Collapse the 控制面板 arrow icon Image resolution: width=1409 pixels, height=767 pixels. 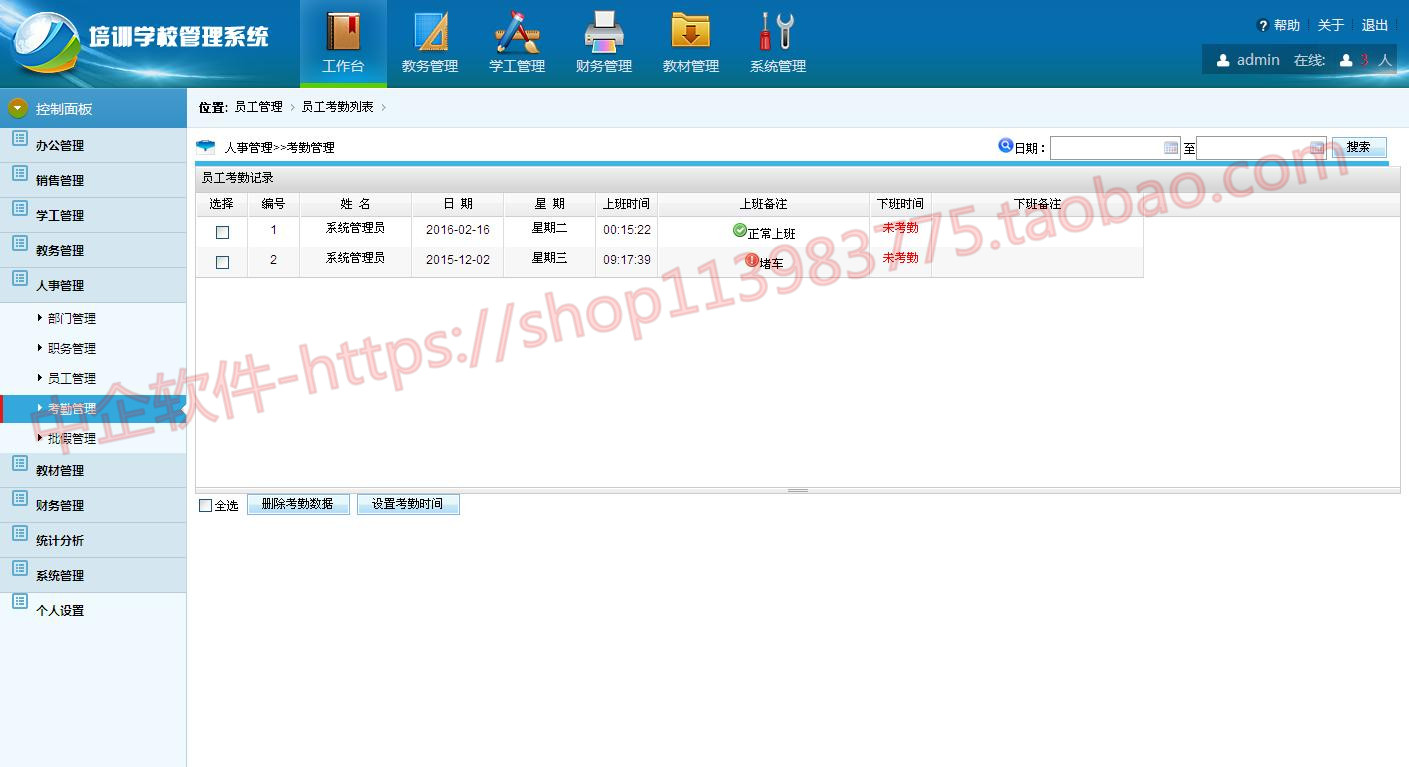tap(18, 108)
